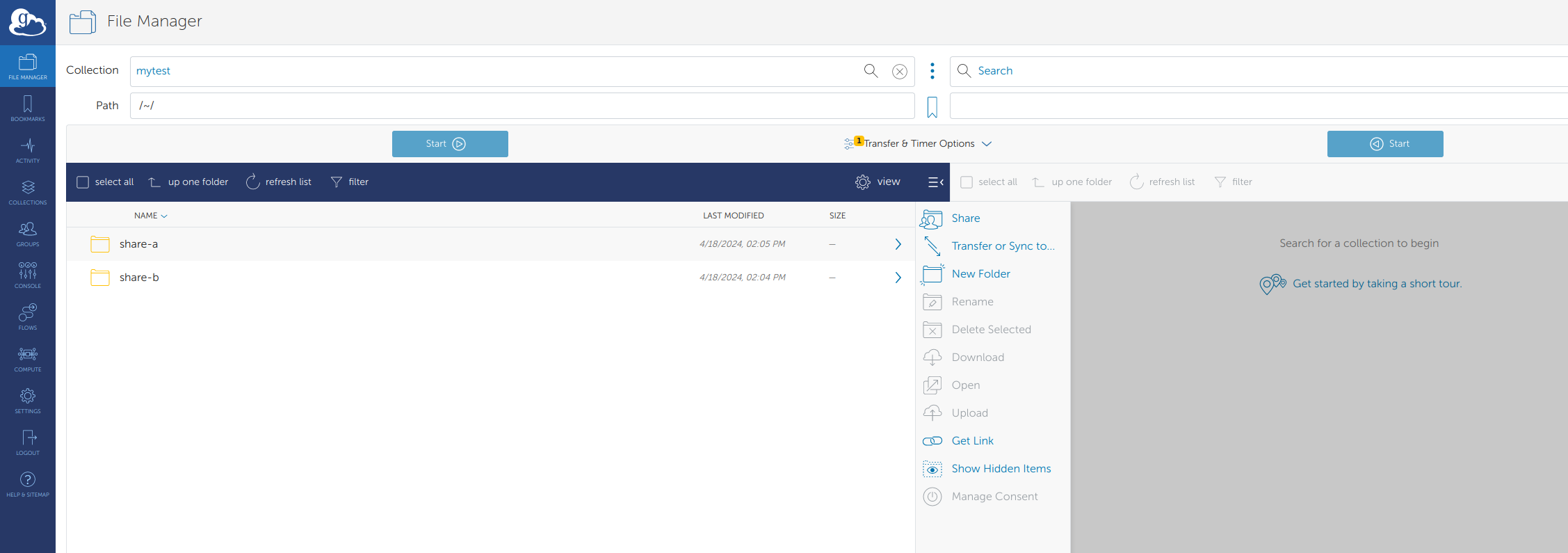Clear the mytest collection field
This screenshot has height=553, width=1568.
(900, 71)
